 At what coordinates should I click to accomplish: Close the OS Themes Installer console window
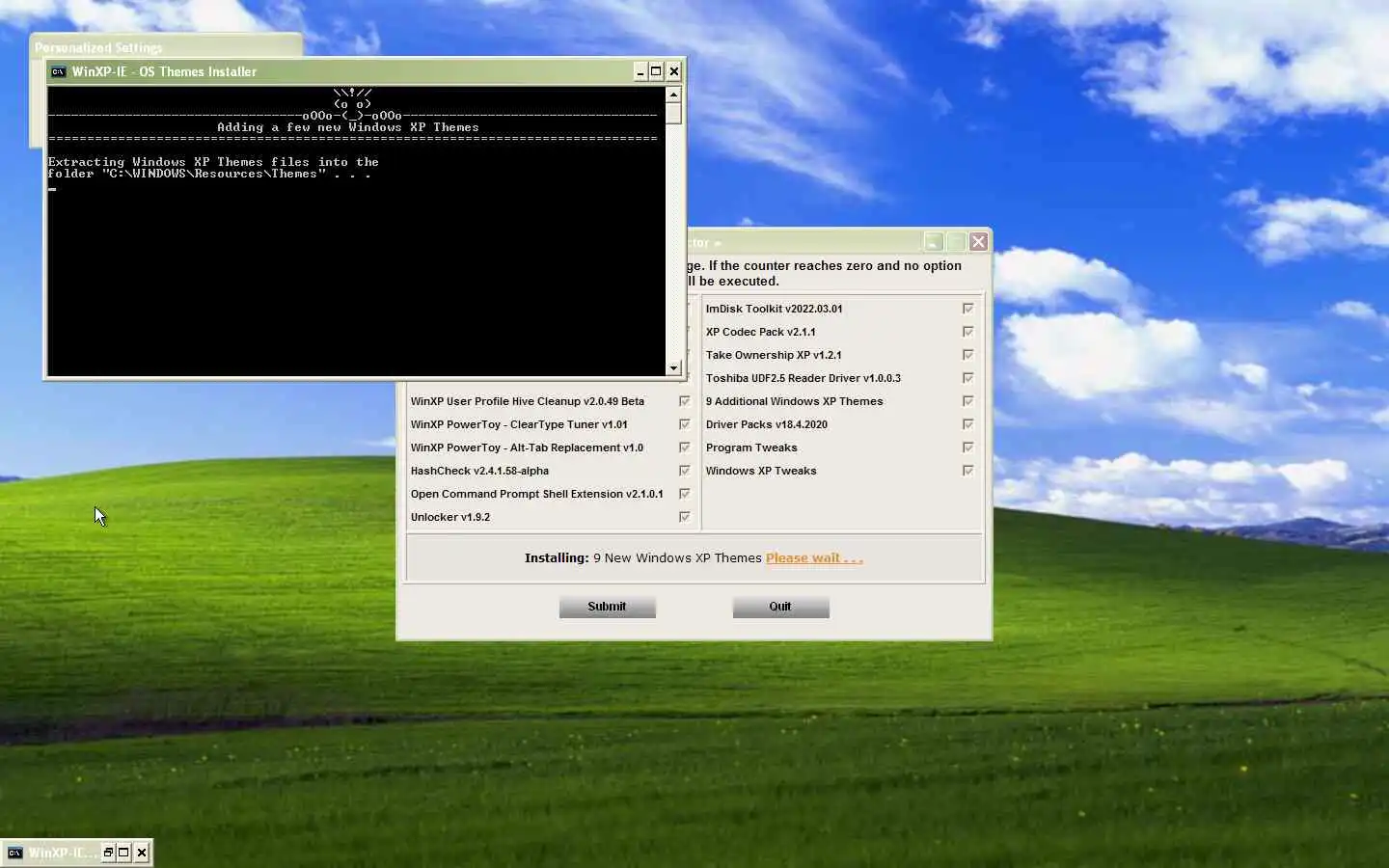pyautogui.click(x=674, y=71)
